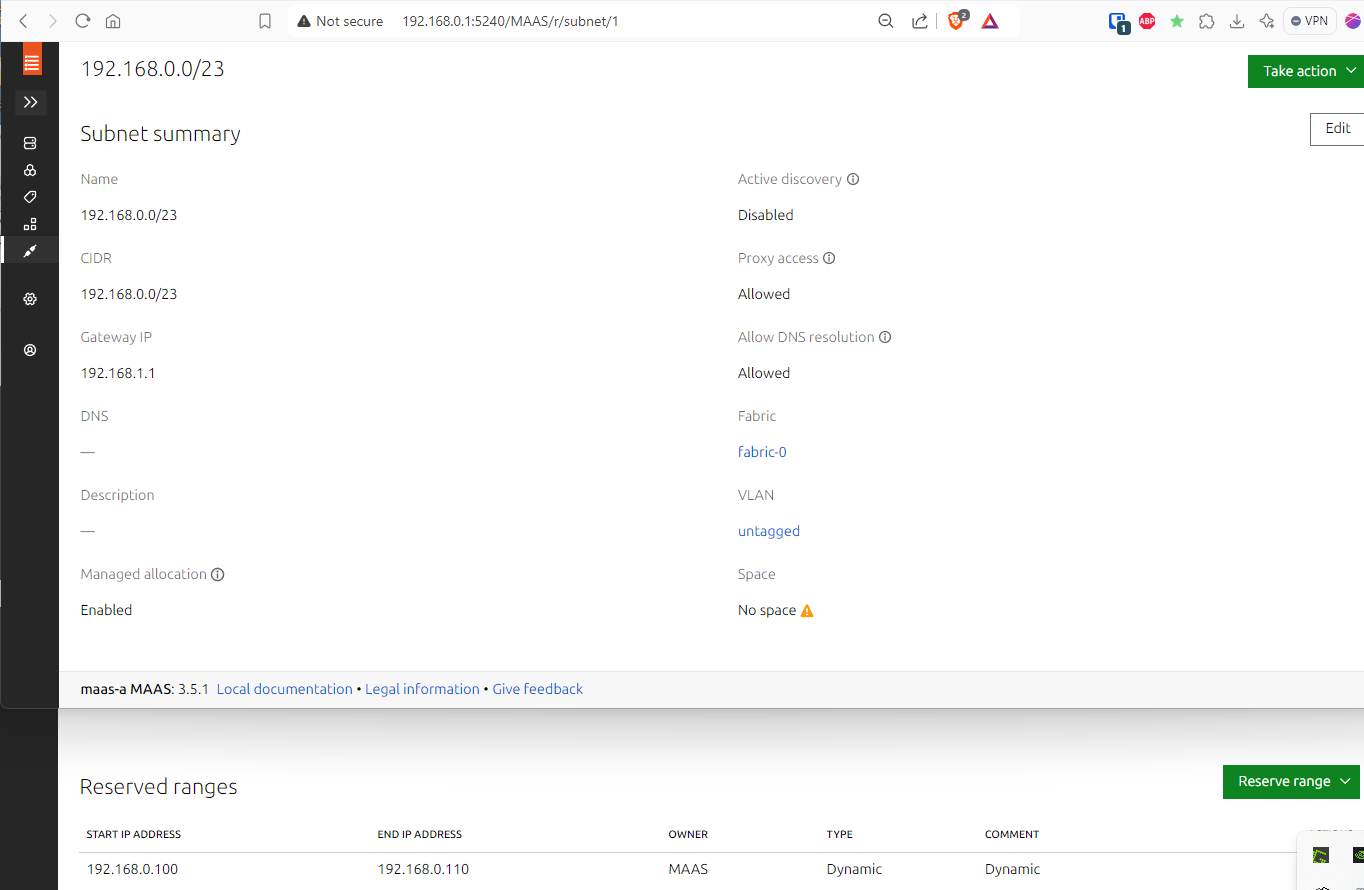Screen dimensions: 1364x890
Task: Open Local documentation link in footer
Action: pos(284,689)
